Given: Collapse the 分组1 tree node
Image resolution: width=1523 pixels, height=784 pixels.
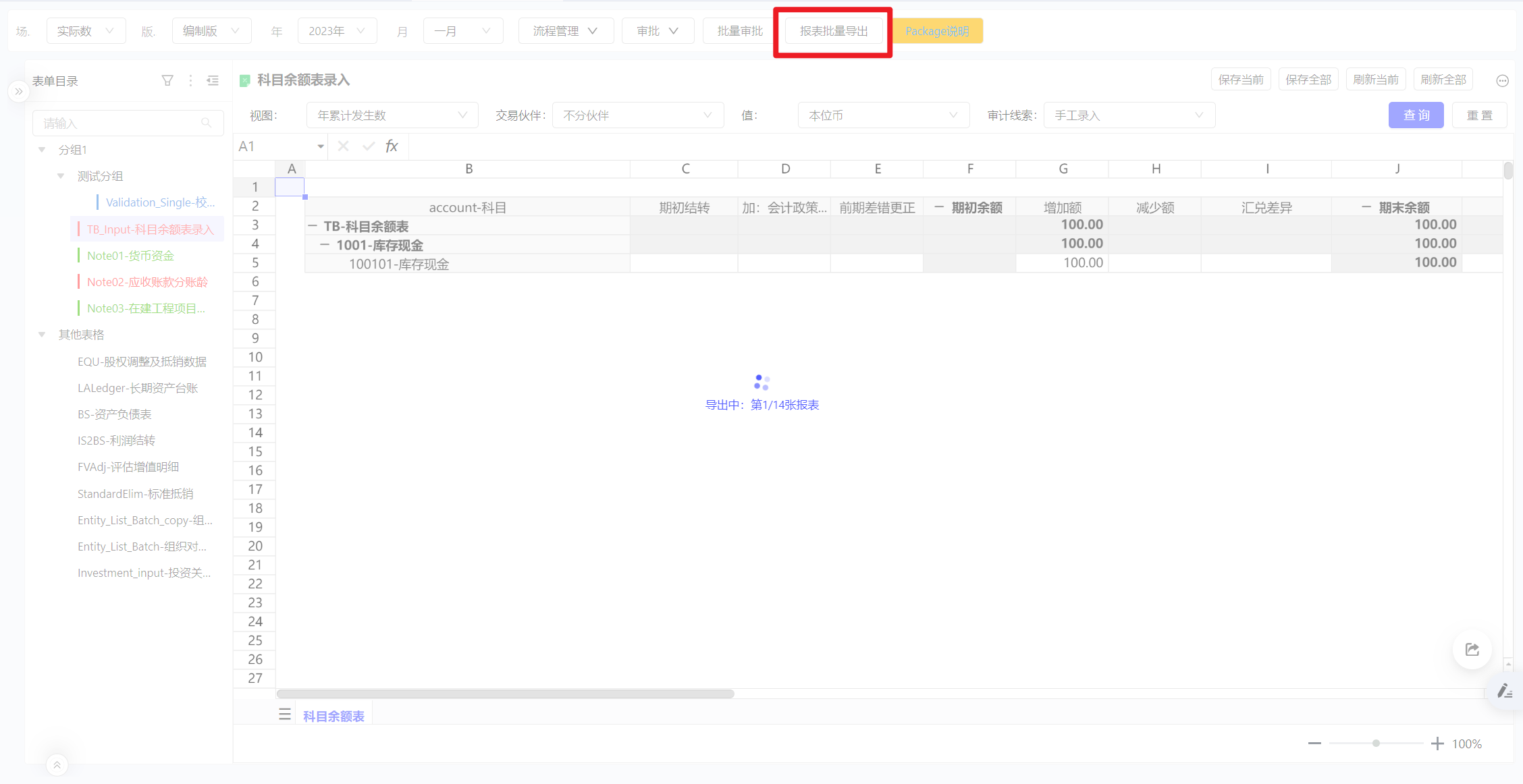Looking at the screenshot, I should tap(42, 150).
